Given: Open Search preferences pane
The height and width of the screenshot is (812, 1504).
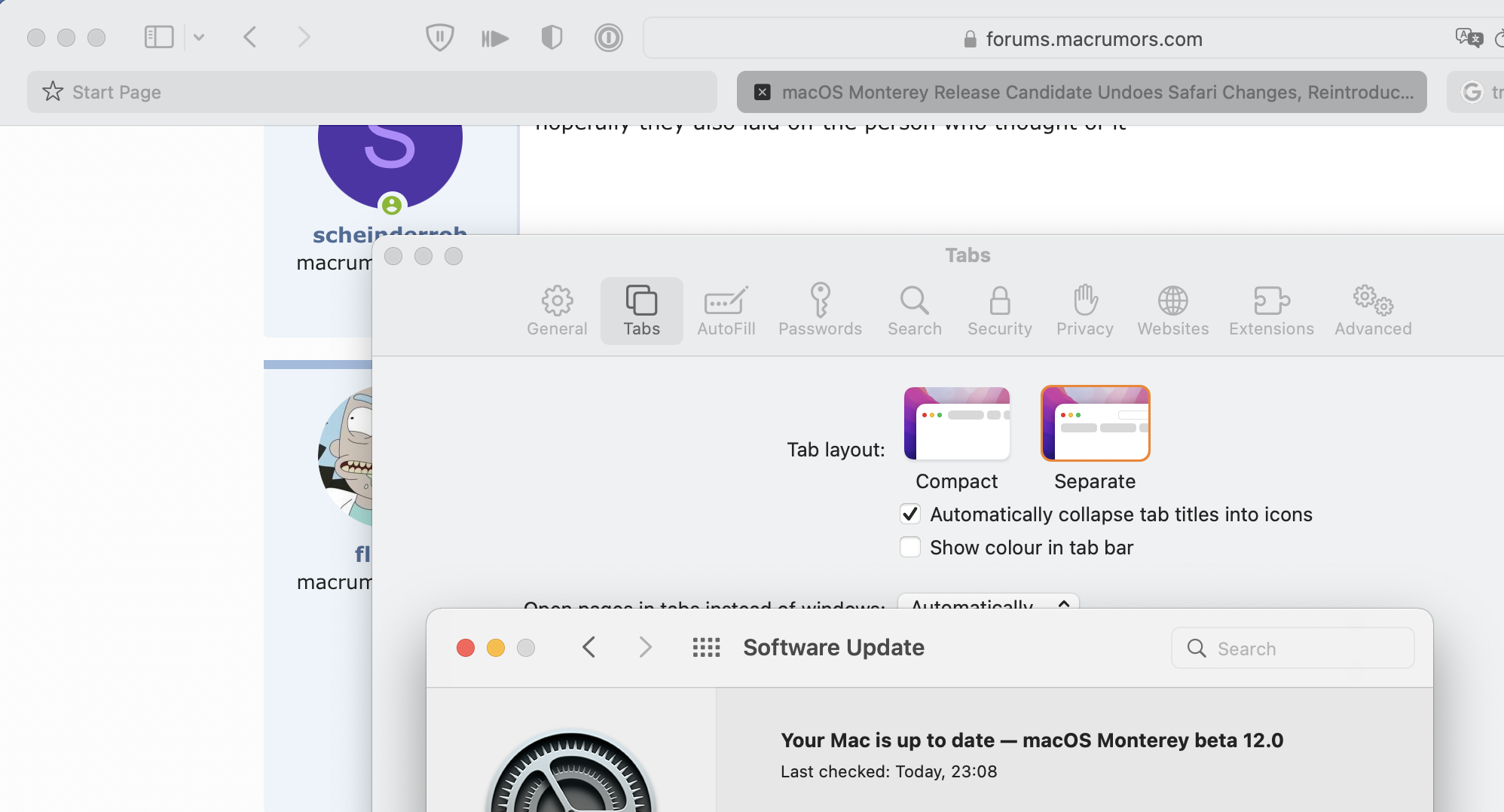Looking at the screenshot, I should tap(915, 311).
